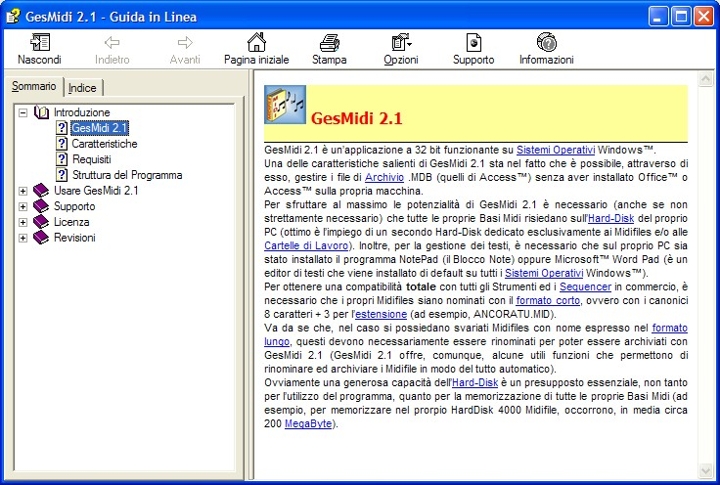Select the Supporto tree label
Viewport: 720px width, 485px height.
pyautogui.click(x=74, y=206)
